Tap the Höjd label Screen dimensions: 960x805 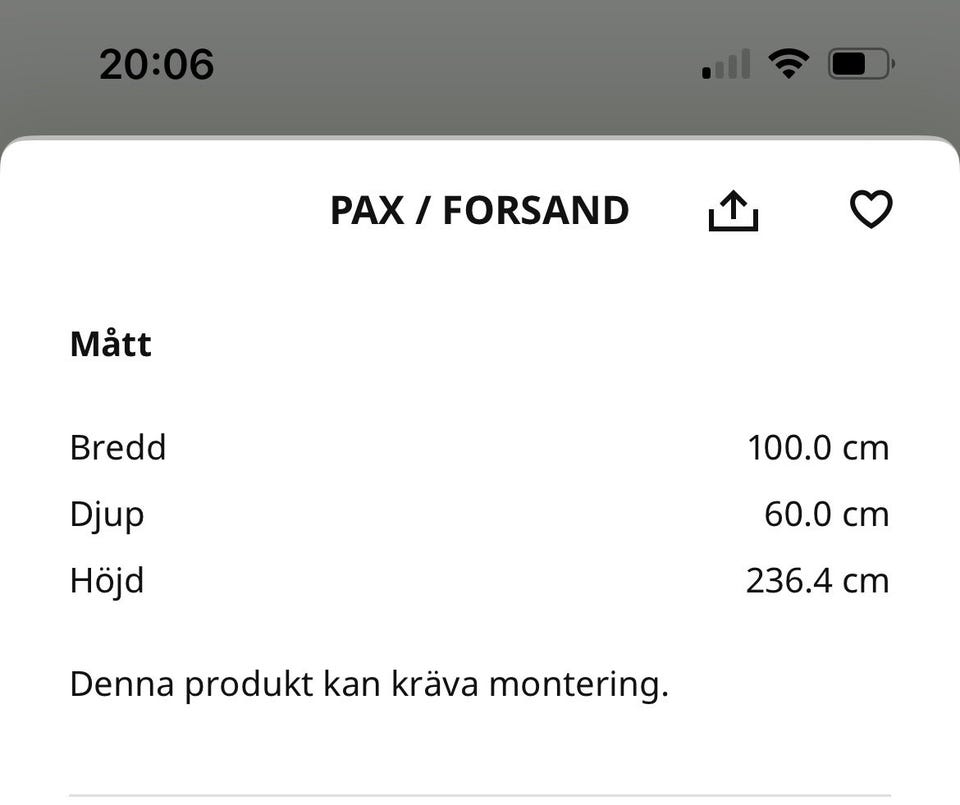tap(107, 580)
